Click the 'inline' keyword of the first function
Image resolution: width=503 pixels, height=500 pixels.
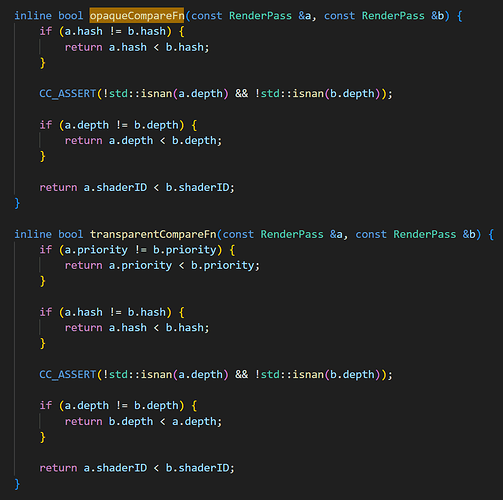tap(33, 16)
